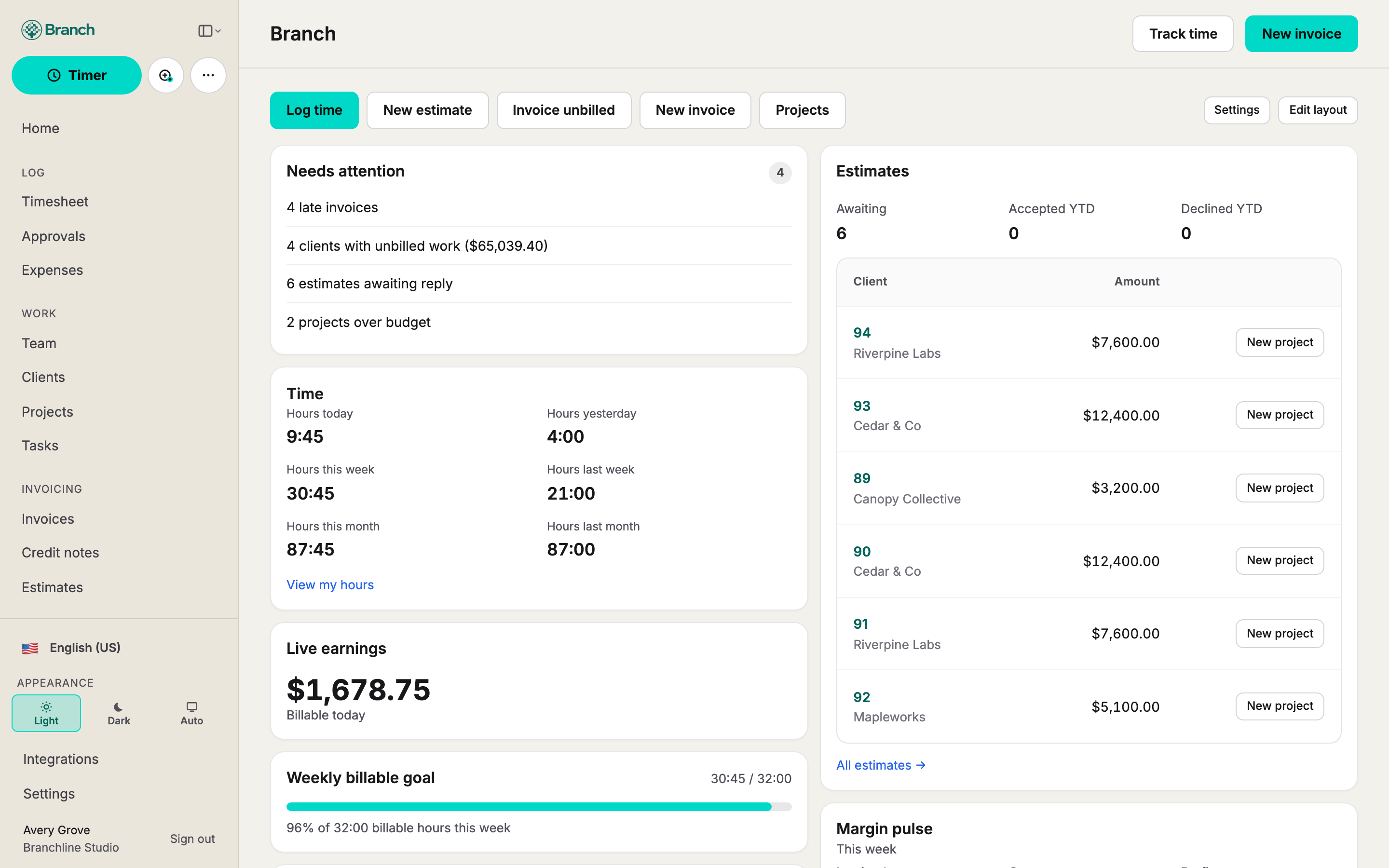Click Sign out link
The height and width of the screenshot is (868, 1389).
tap(192, 839)
